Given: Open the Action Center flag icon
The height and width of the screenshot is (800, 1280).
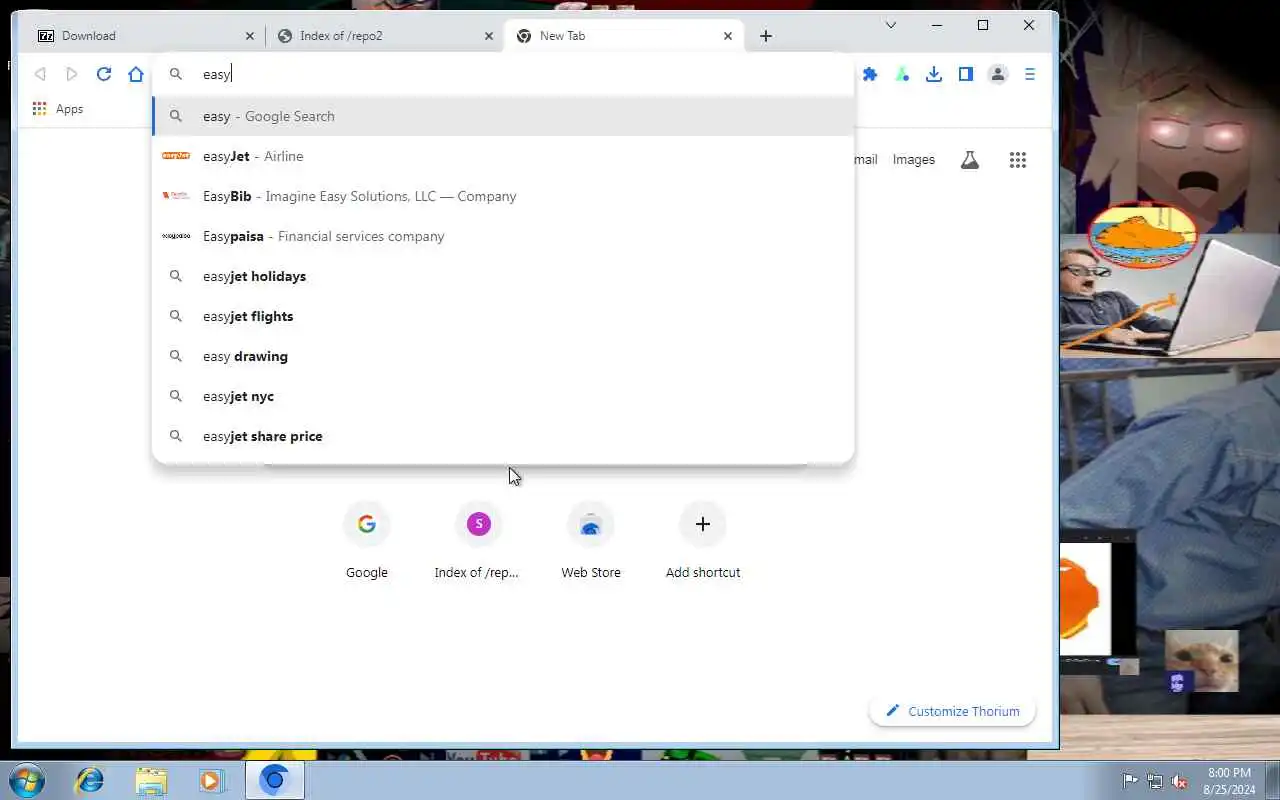Looking at the screenshot, I should click(1130, 781).
